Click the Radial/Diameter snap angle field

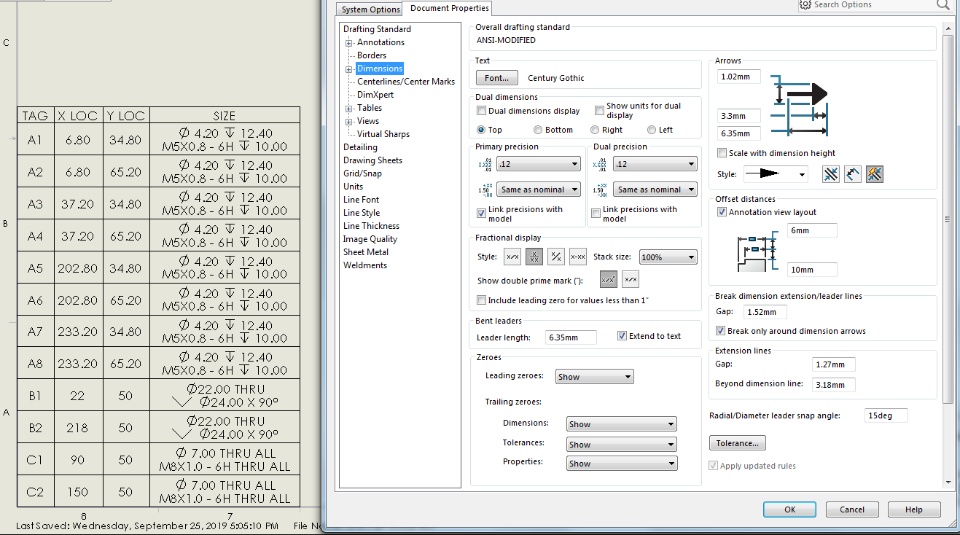pos(885,416)
